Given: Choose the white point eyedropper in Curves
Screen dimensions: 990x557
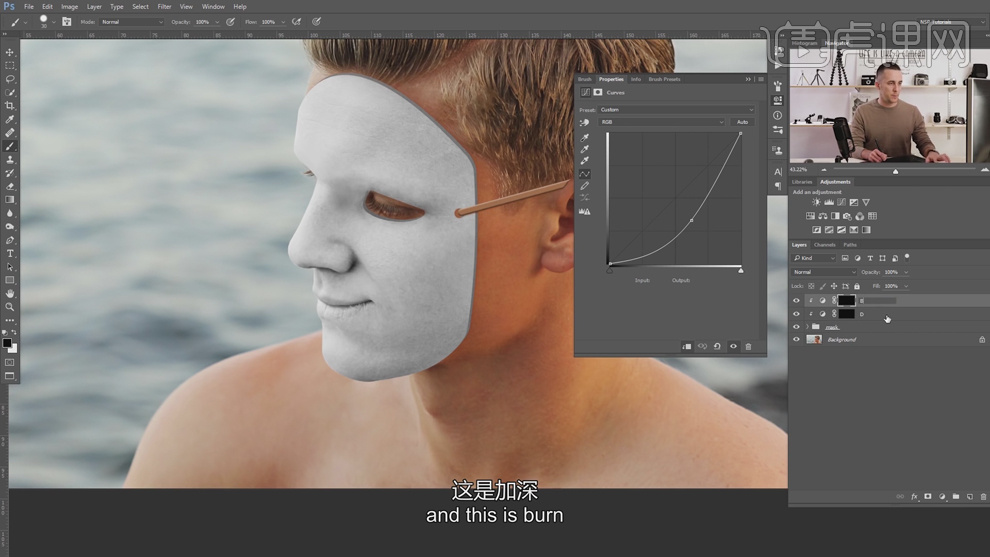Looking at the screenshot, I should coord(585,161).
